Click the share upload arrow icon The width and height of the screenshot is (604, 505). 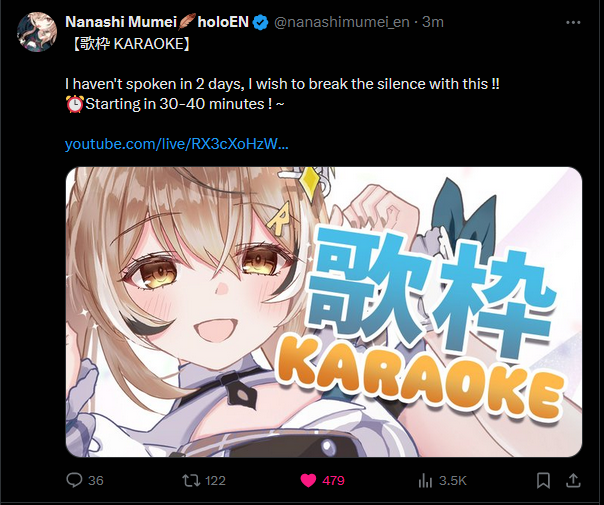(x=573, y=480)
